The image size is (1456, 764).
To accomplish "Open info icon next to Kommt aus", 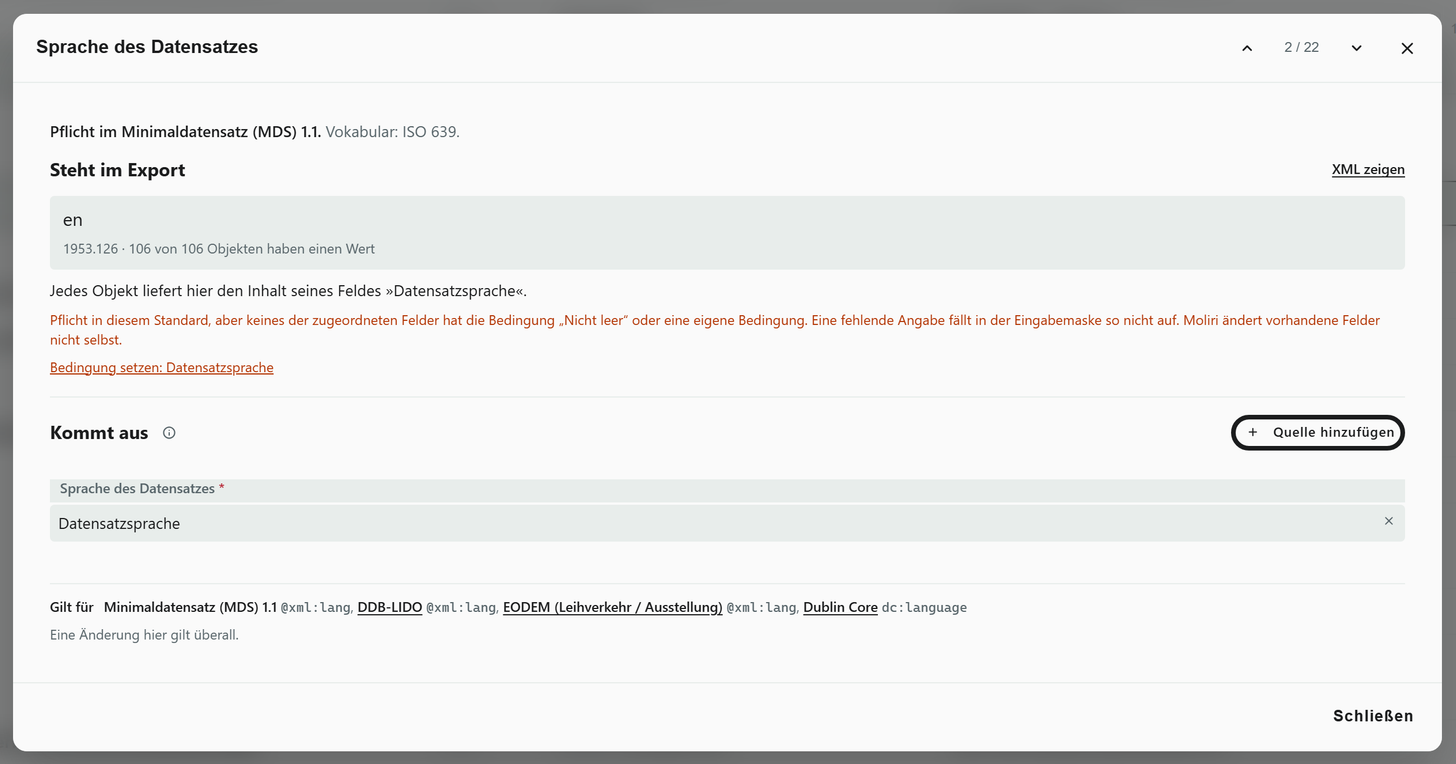I will [169, 433].
